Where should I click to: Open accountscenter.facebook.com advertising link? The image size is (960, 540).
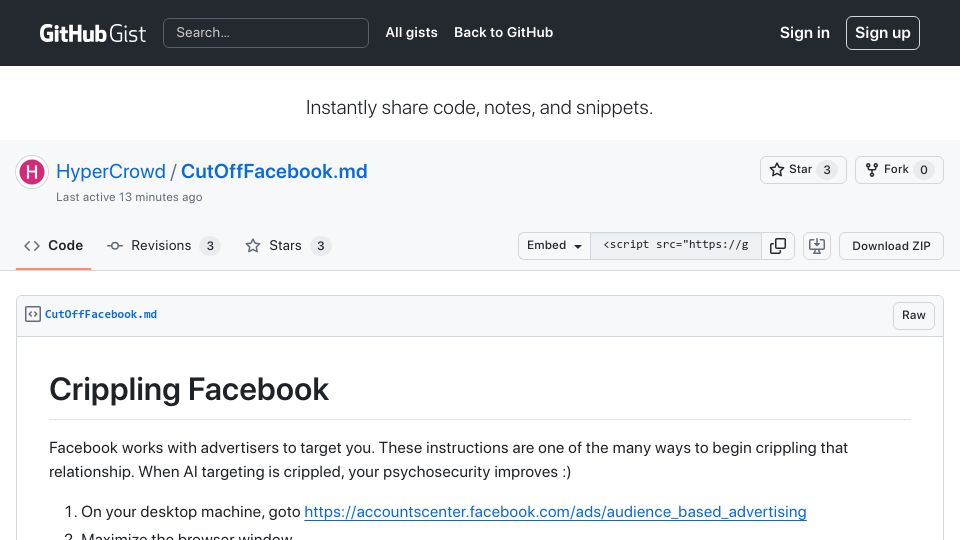point(555,511)
